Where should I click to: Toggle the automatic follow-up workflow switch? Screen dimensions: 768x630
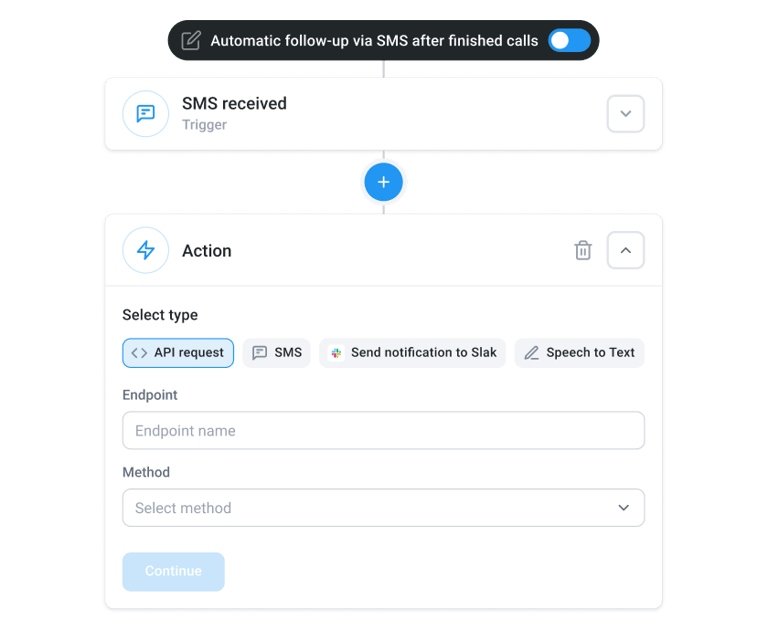[x=569, y=41]
